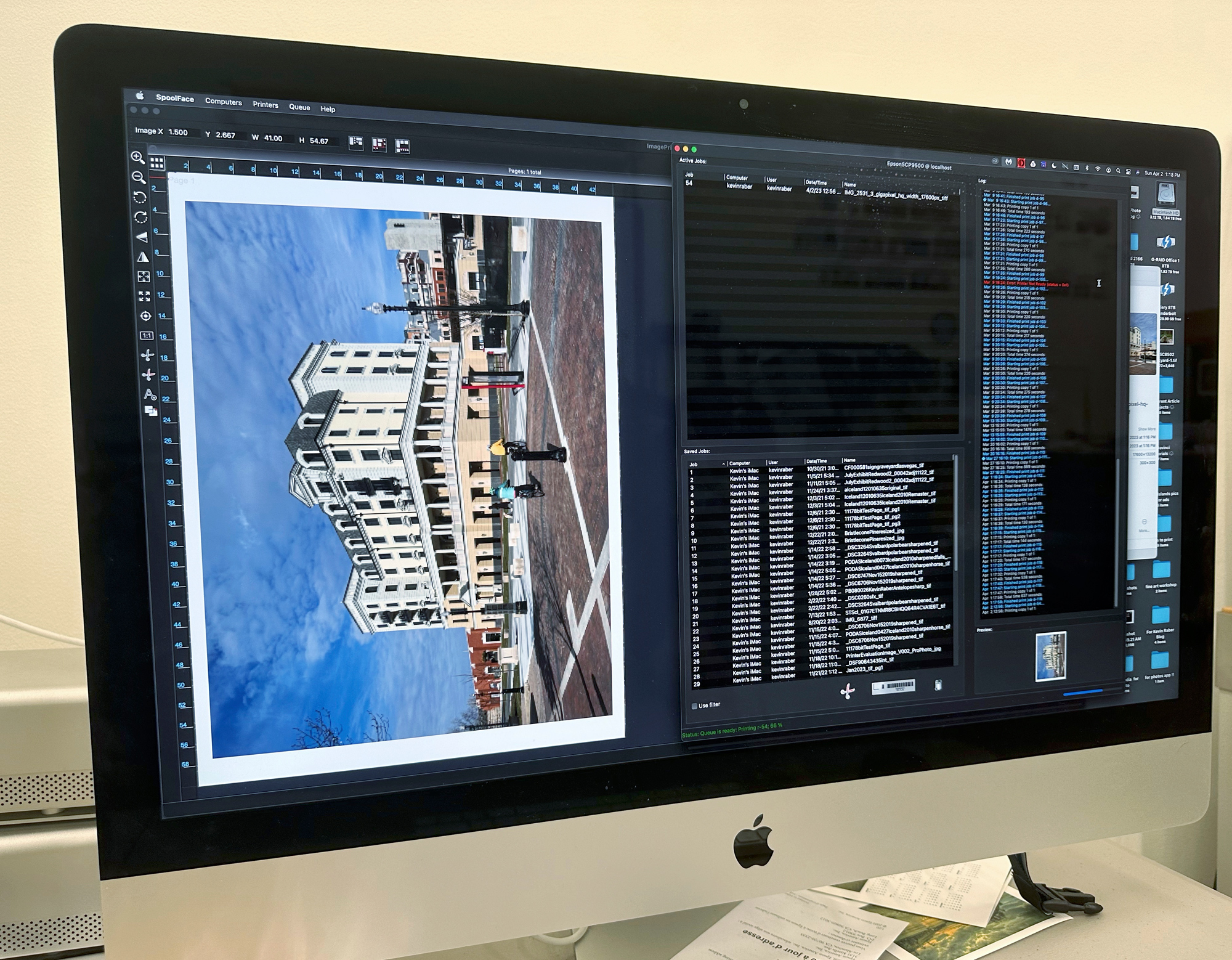Sort Saved Jobs by Job column header
This screenshot has width=1232, height=960.
(707, 464)
